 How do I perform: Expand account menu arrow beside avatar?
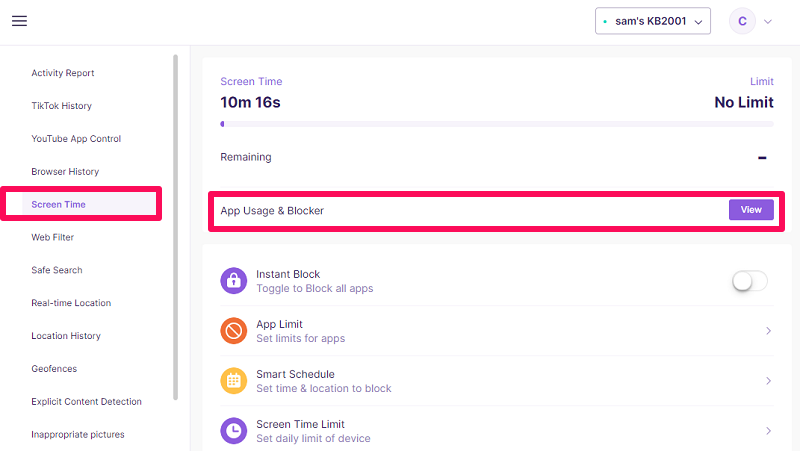pyautogui.click(x=768, y=21)
